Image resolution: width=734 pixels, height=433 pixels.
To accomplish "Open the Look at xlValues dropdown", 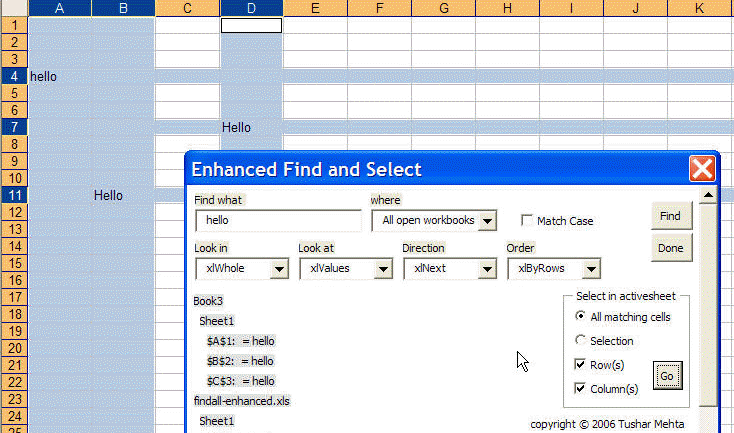I will pyautogui.click(x=383, y=269).
